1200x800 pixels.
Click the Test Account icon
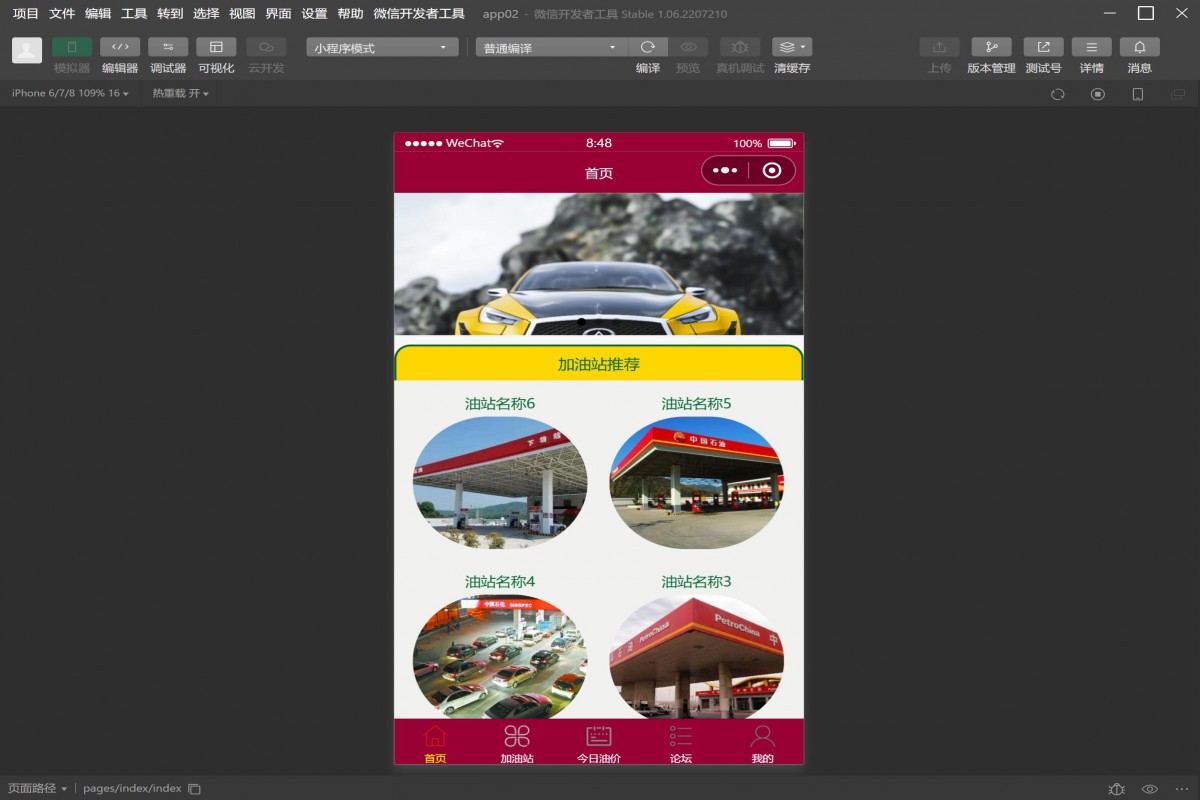(1043, 47)
